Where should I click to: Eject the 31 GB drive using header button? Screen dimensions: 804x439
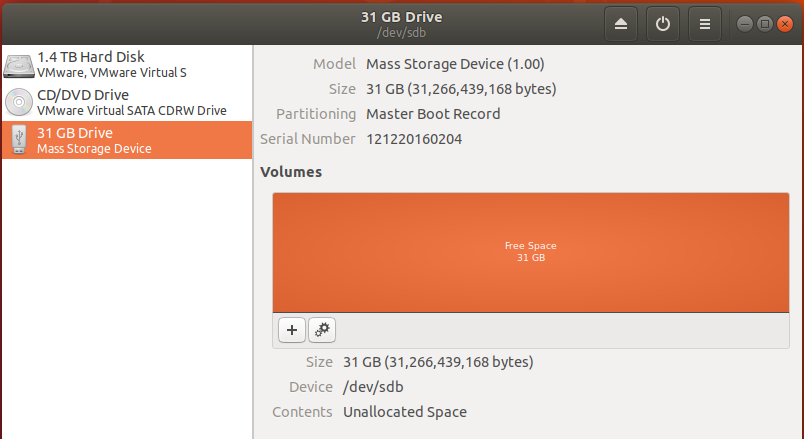pos(620,24)
